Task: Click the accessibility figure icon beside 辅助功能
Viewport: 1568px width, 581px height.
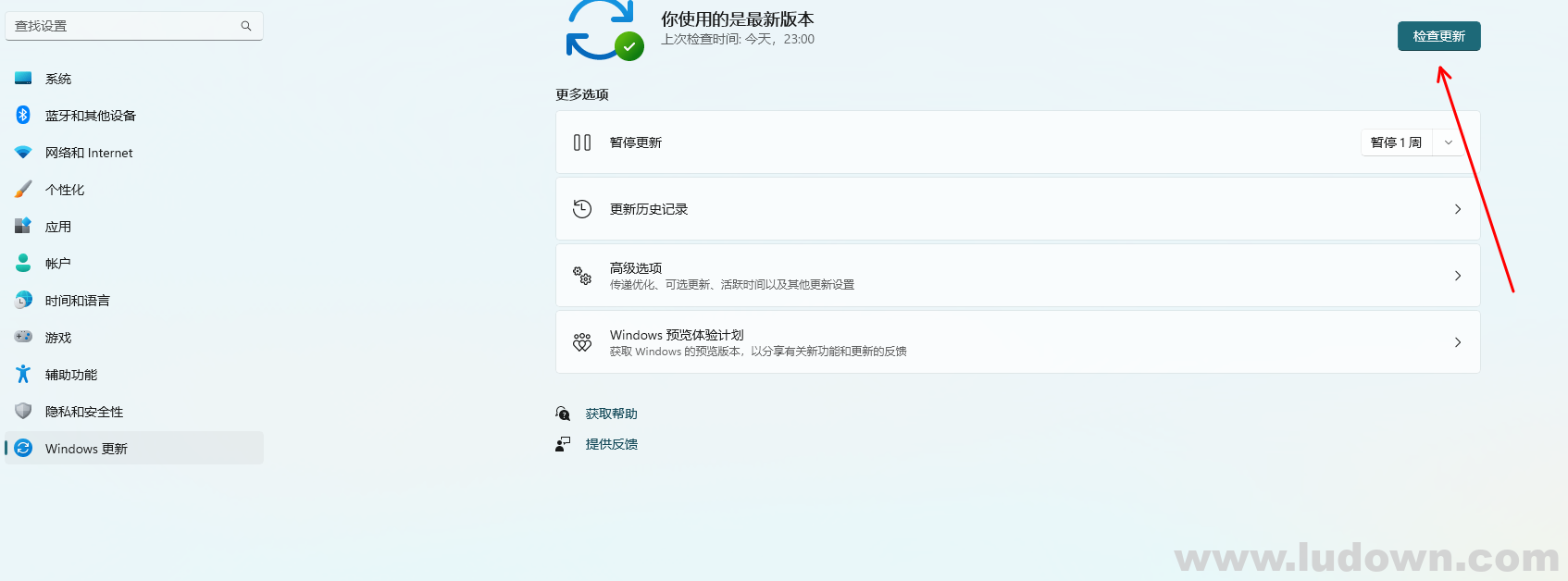Action: [x=23, y=374]
